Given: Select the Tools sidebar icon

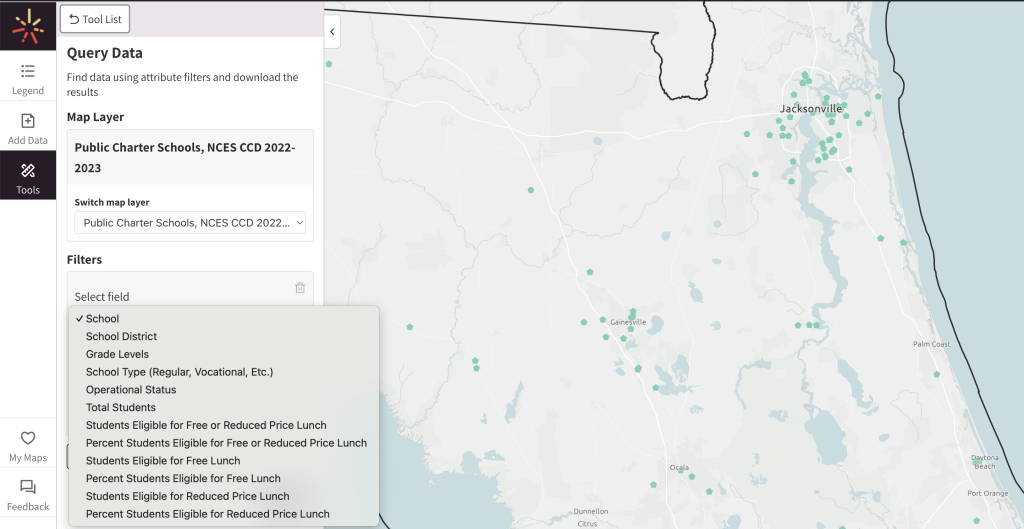Looking at the screenshot, I should pyautogui.click(x=28, y=178).
